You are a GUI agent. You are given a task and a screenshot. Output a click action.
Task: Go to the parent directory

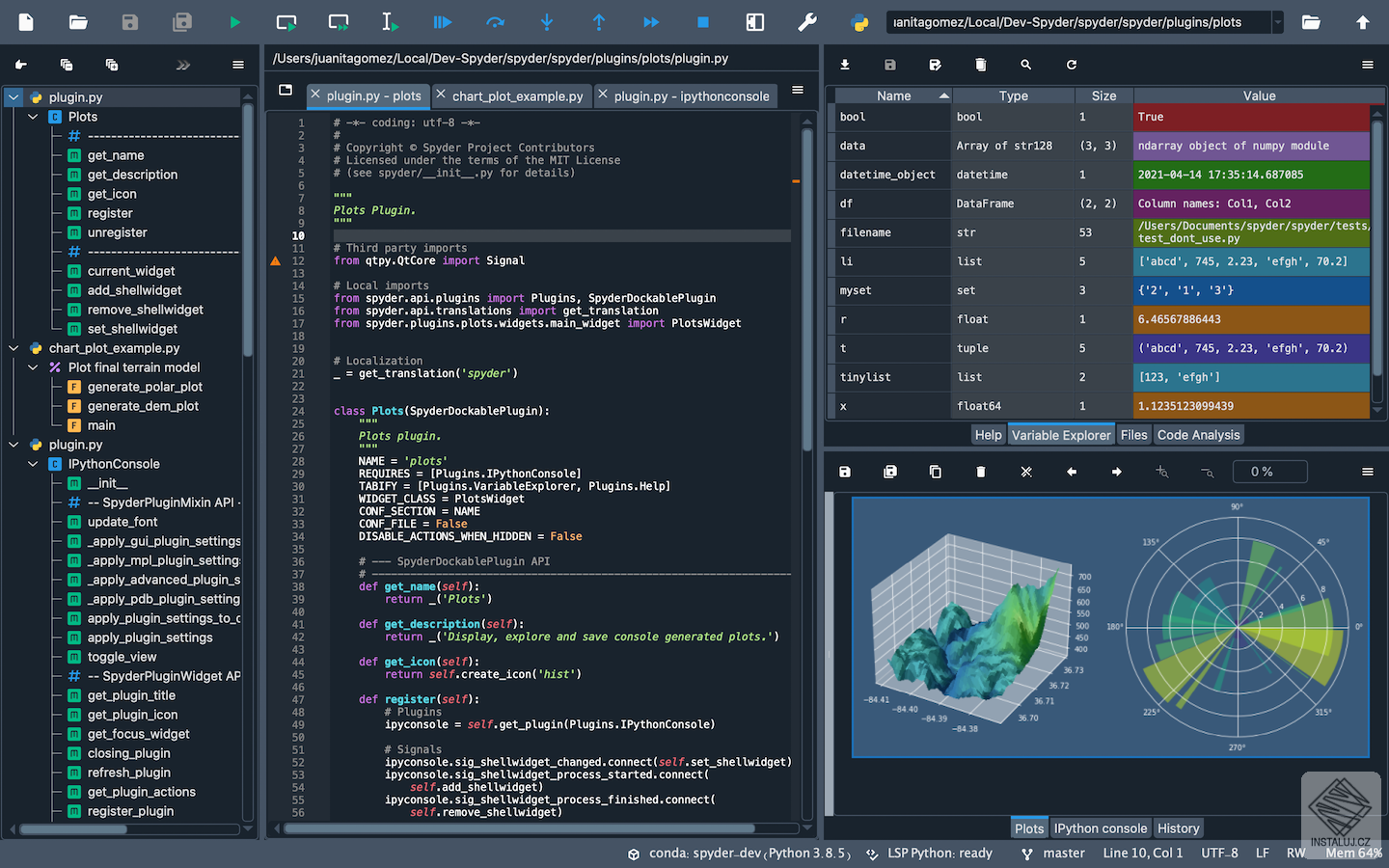[x=1363, y=22]
